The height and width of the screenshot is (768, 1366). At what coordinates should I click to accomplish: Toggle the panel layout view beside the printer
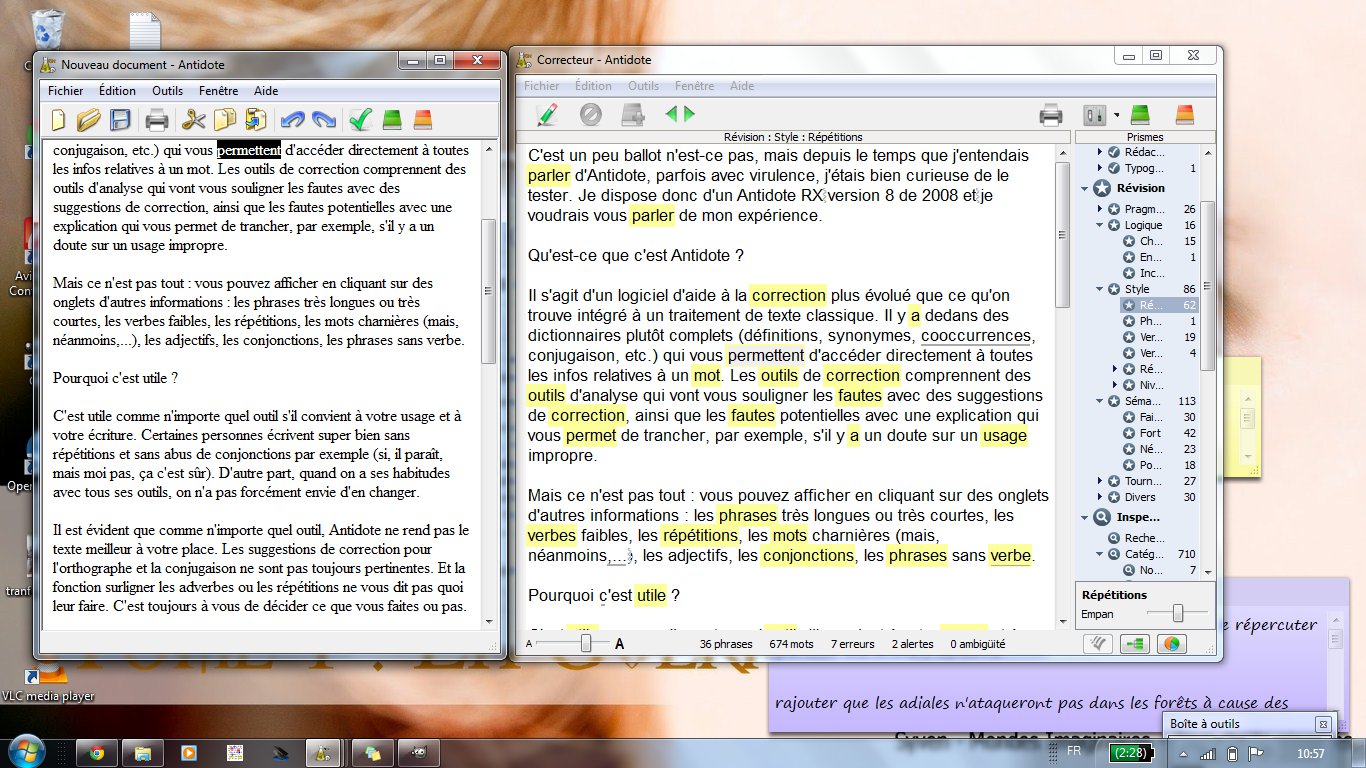tap(1095, 113)
